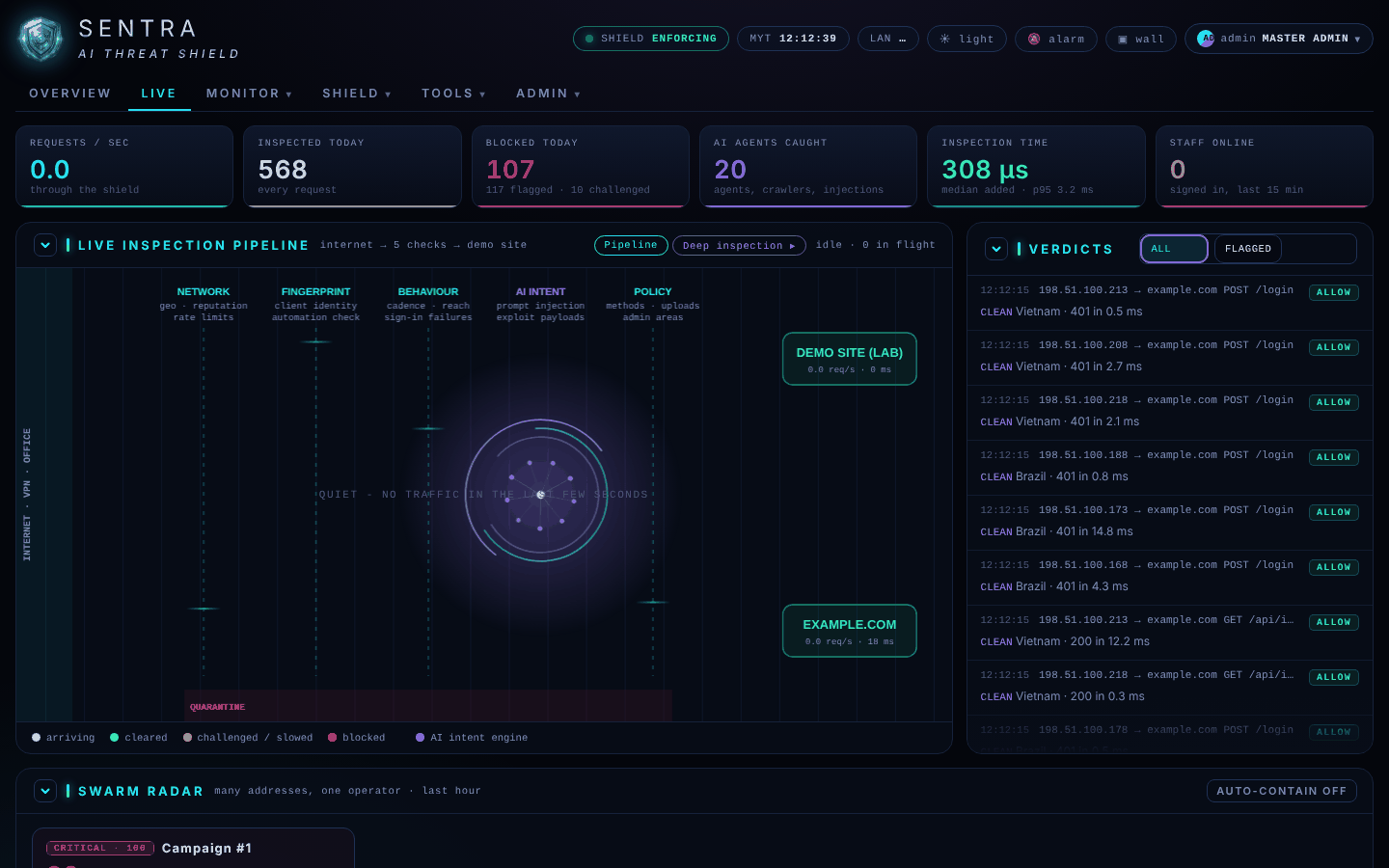The height and width of the screenshot is (868, 1389).
Task: Click the Sentra shield logo icon
Action: point(41,40)
